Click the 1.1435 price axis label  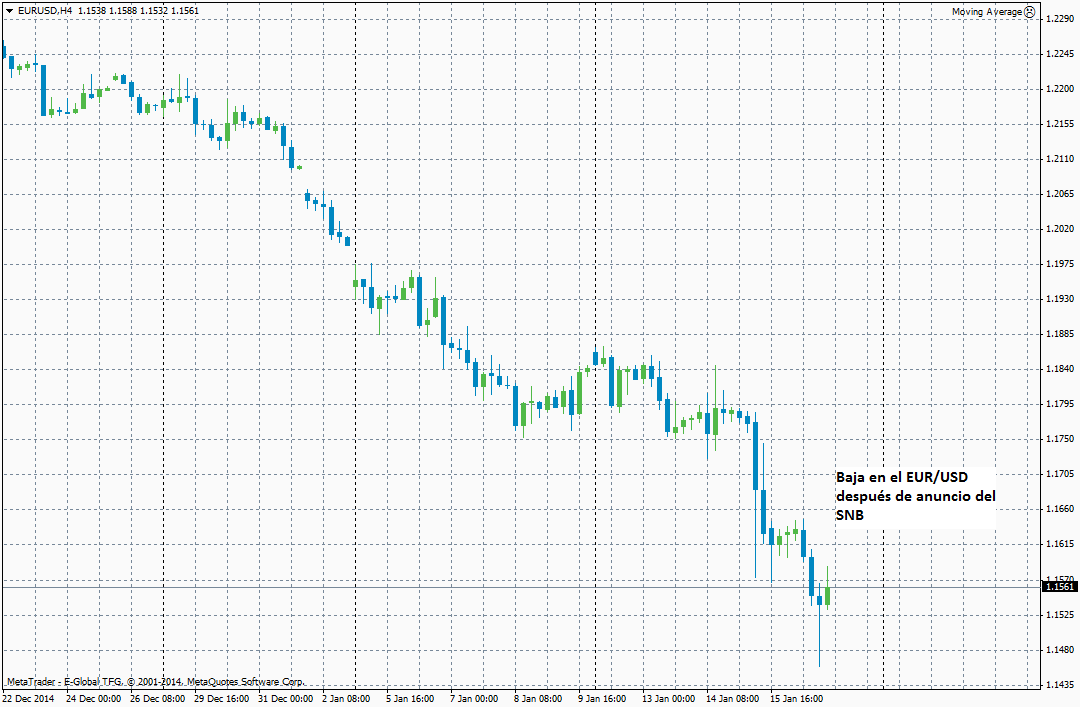1059,685
